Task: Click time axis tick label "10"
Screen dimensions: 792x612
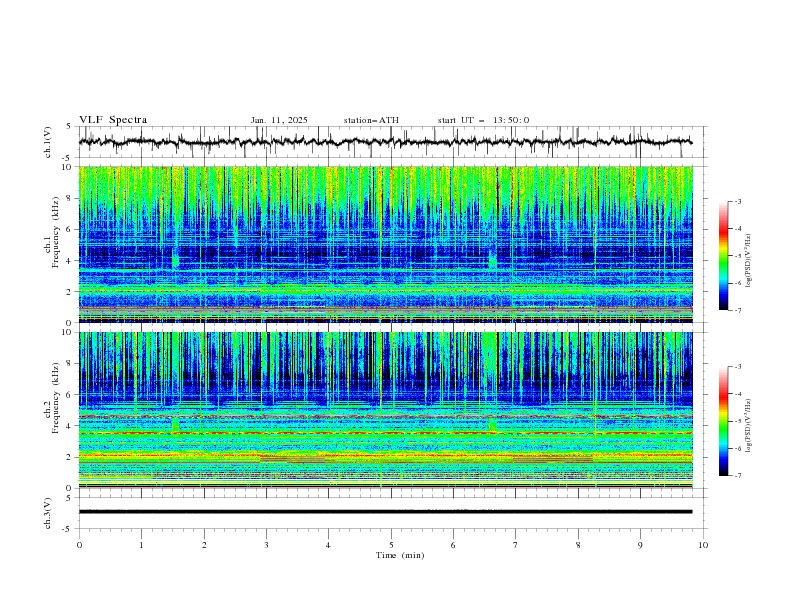Action: [x=703, y=545]
